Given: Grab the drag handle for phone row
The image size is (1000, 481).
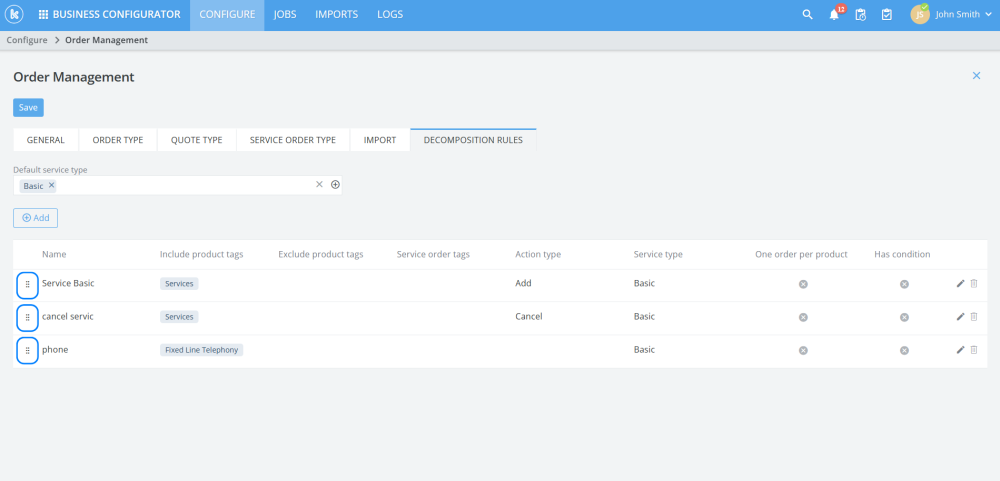Looking at the screenshot, I should 27,350.
